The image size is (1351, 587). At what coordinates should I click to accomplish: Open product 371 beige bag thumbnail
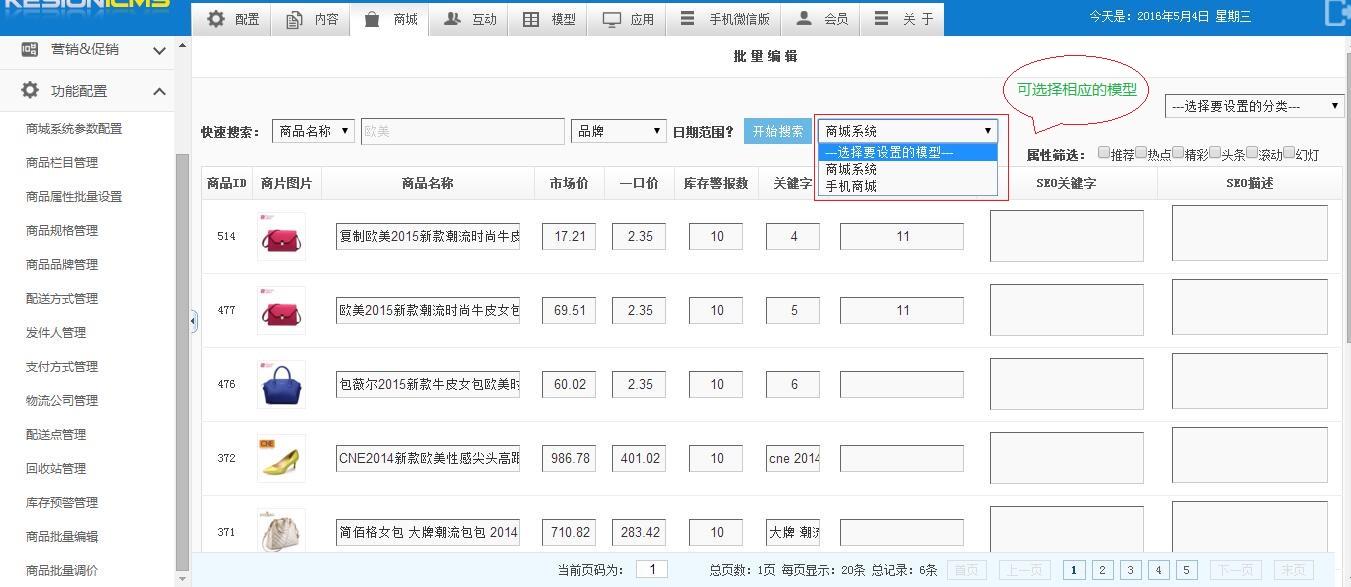pos(281,532)
